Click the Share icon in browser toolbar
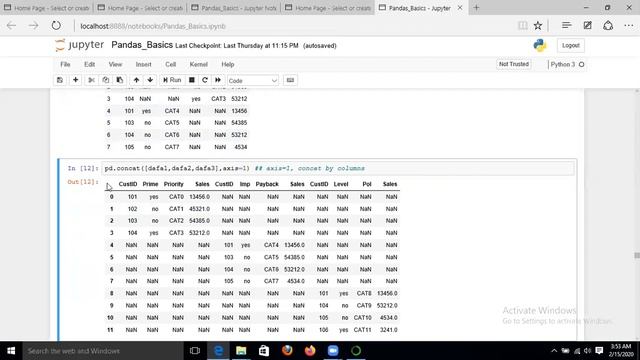This screenshot has height=360, width=640. pyautogui.click(x=608, y=25)
